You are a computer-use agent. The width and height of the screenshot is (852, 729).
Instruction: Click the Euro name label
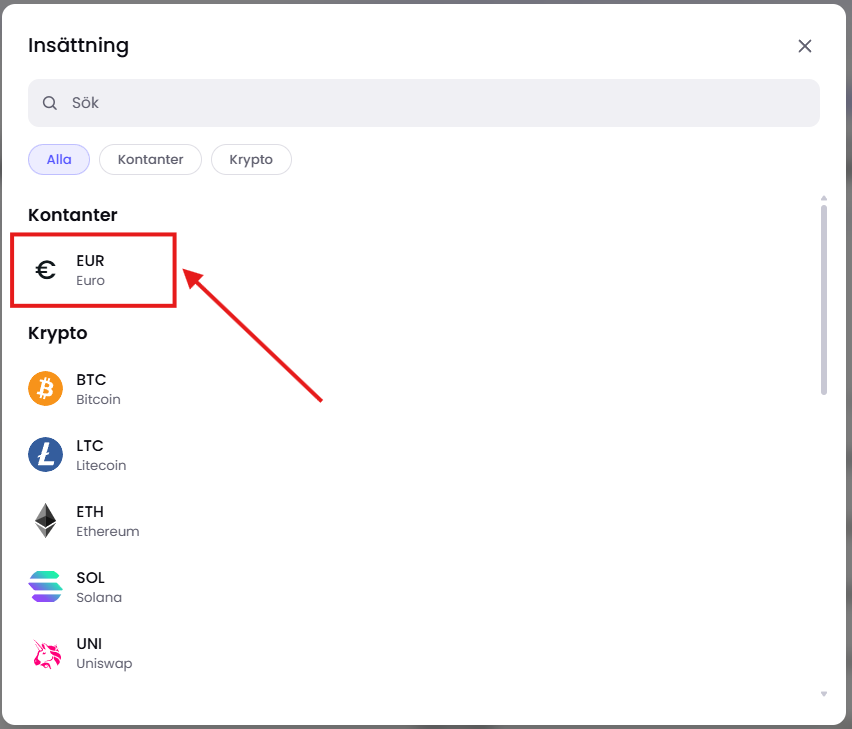click(90, 280)
